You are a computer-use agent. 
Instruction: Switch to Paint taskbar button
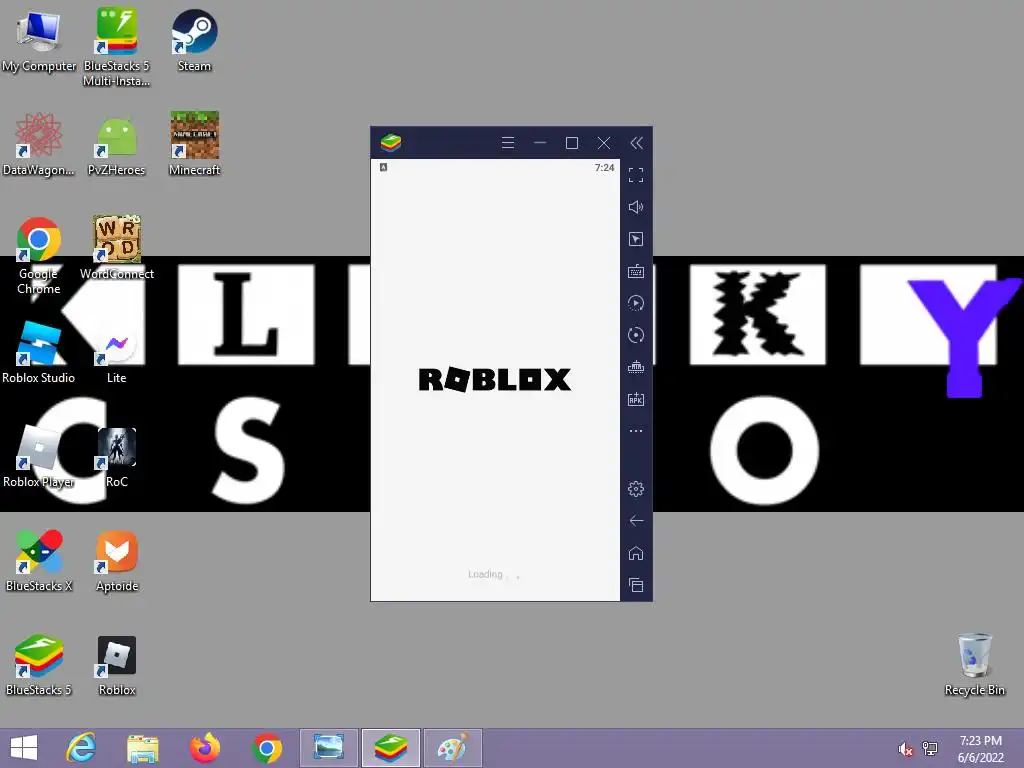tap(453, 748)
